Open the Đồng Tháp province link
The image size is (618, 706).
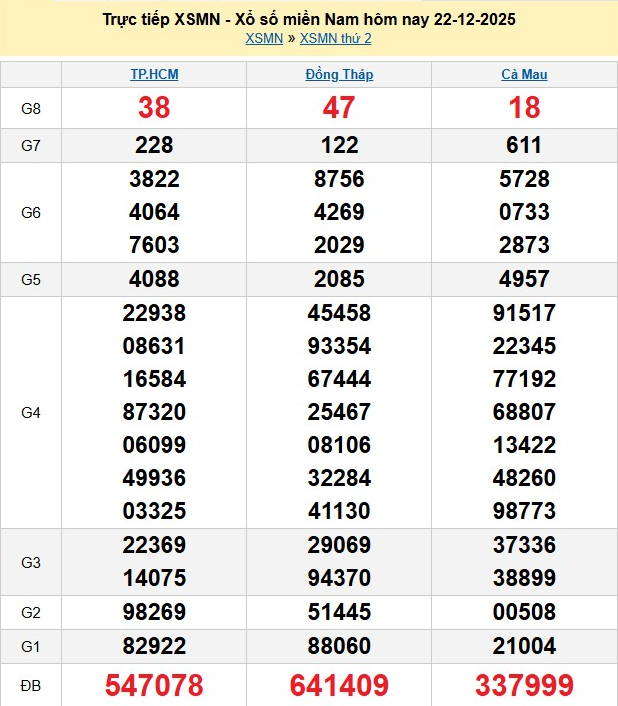click(x=339, y=74)
